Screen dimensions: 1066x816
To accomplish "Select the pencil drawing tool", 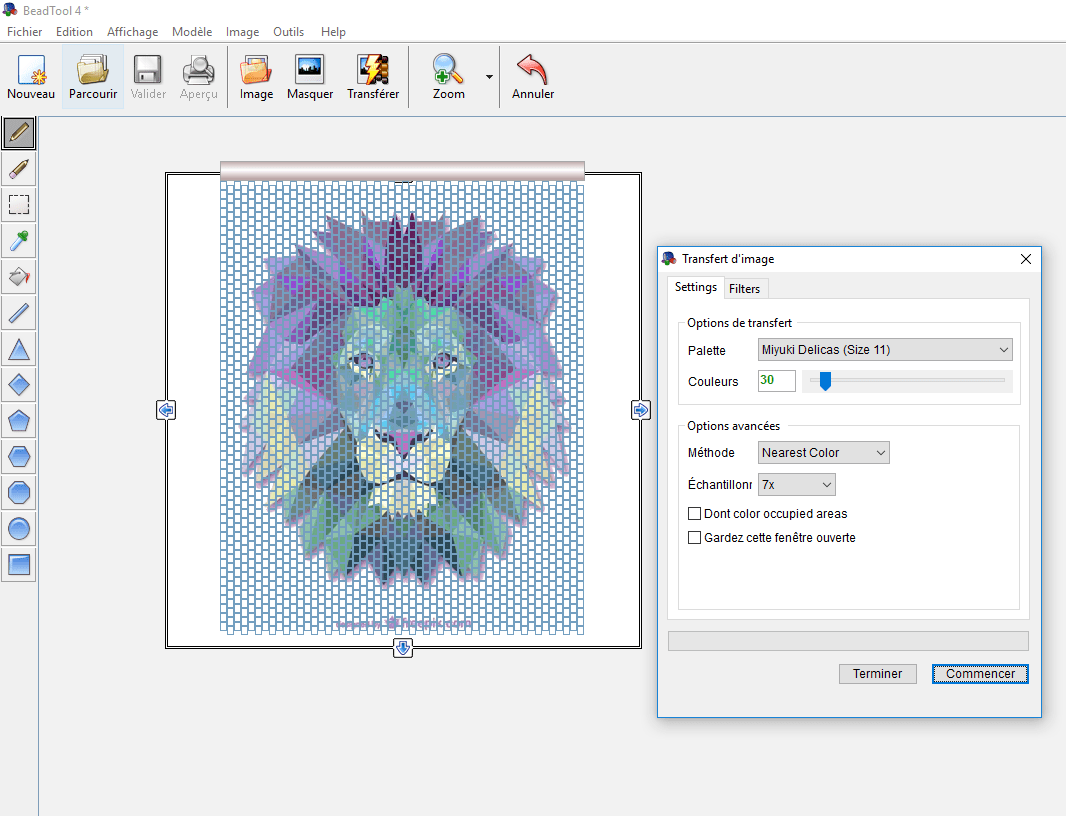I will coord(19,132).
